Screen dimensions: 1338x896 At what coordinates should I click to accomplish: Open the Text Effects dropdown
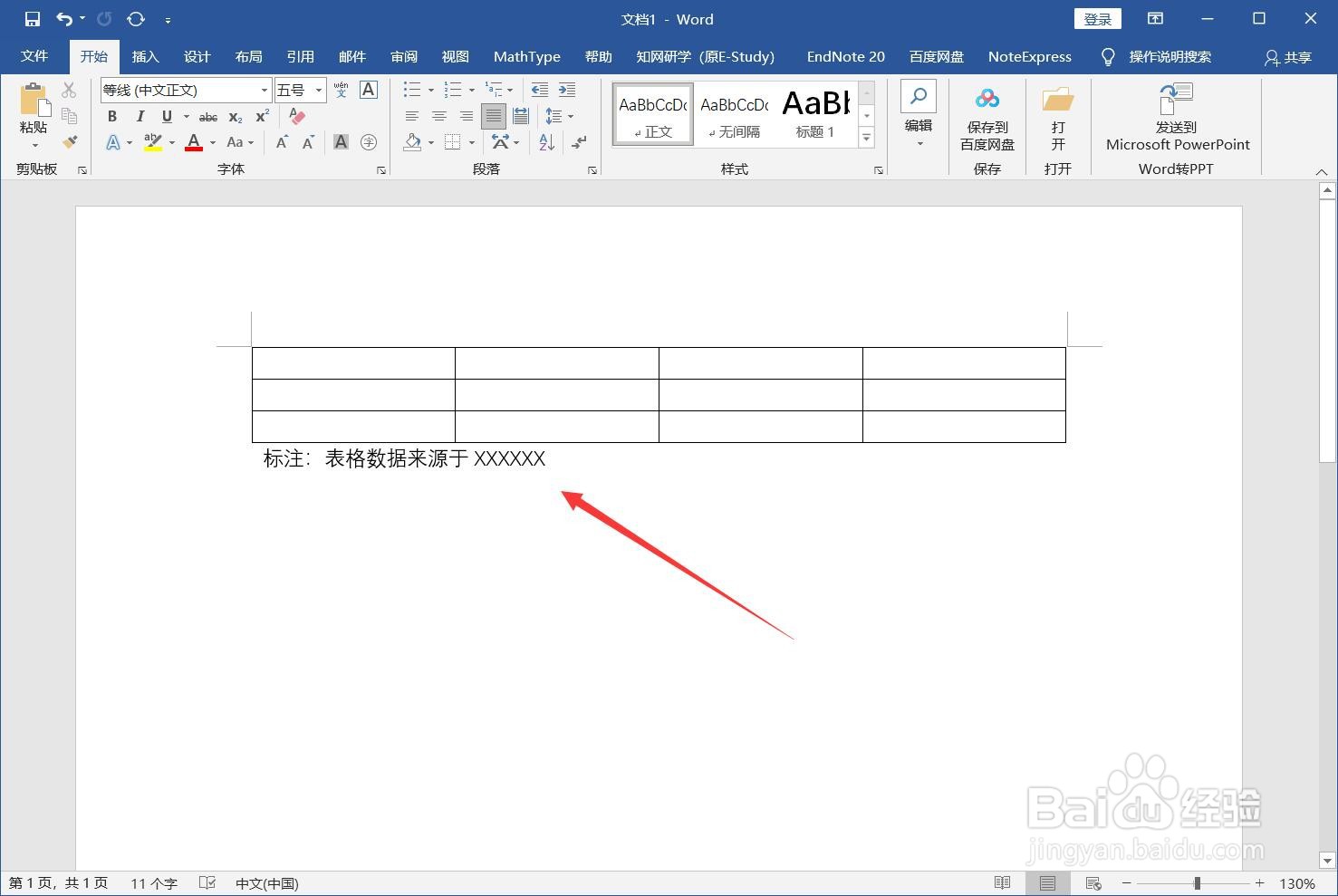(x=130, y=142)
